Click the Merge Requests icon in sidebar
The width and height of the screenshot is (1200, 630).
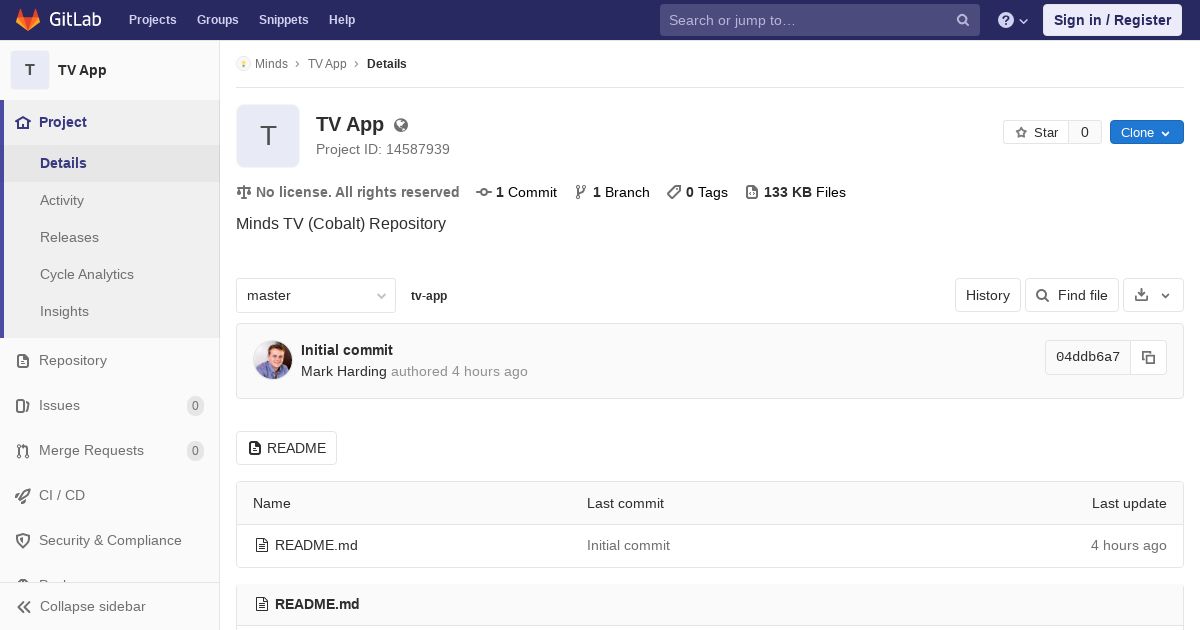coord(23,451)
